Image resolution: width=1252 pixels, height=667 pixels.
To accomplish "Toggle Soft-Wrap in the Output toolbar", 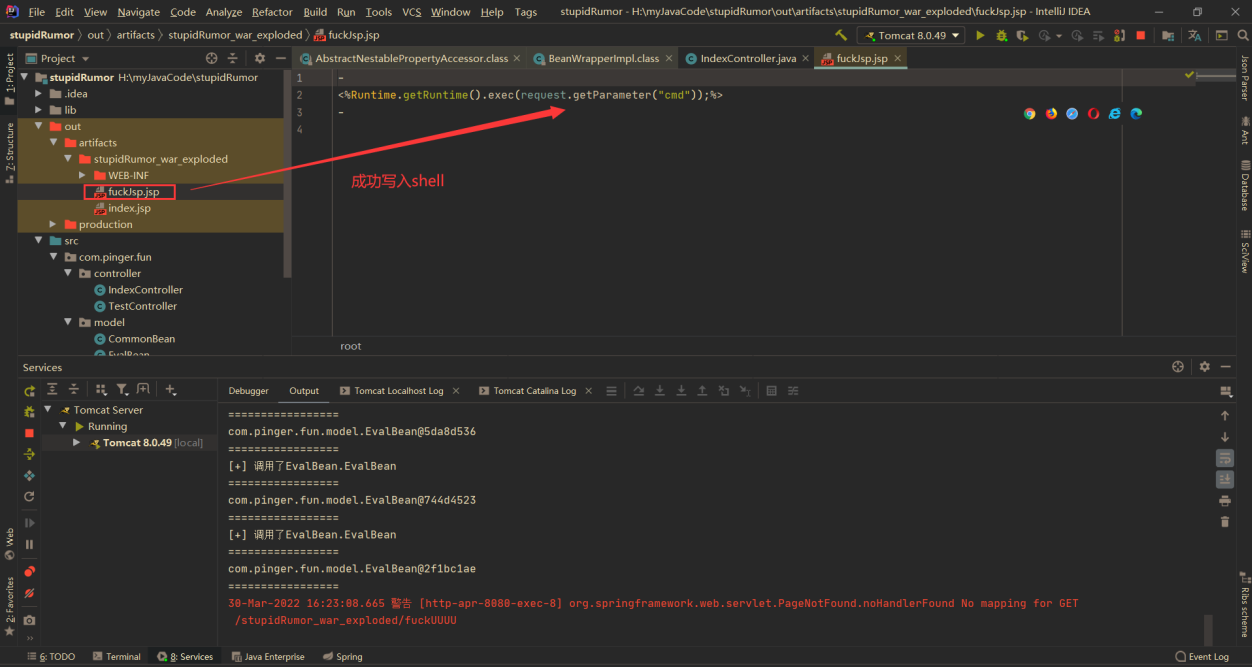I will 1225,458.
